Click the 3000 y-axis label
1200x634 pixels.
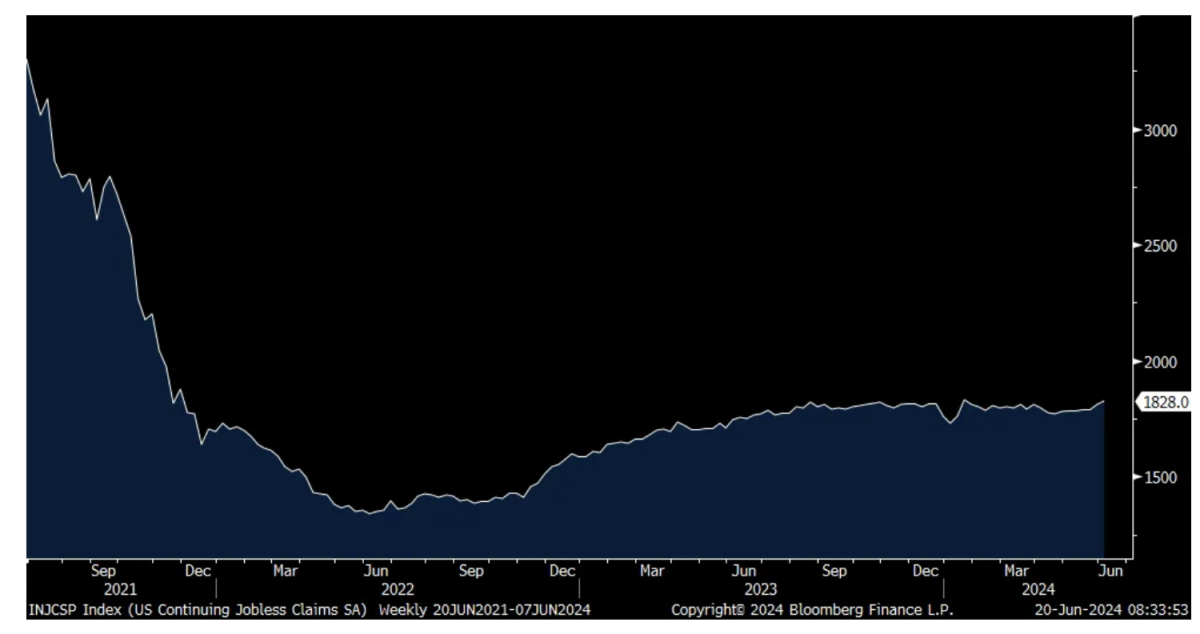[1161, 130]
